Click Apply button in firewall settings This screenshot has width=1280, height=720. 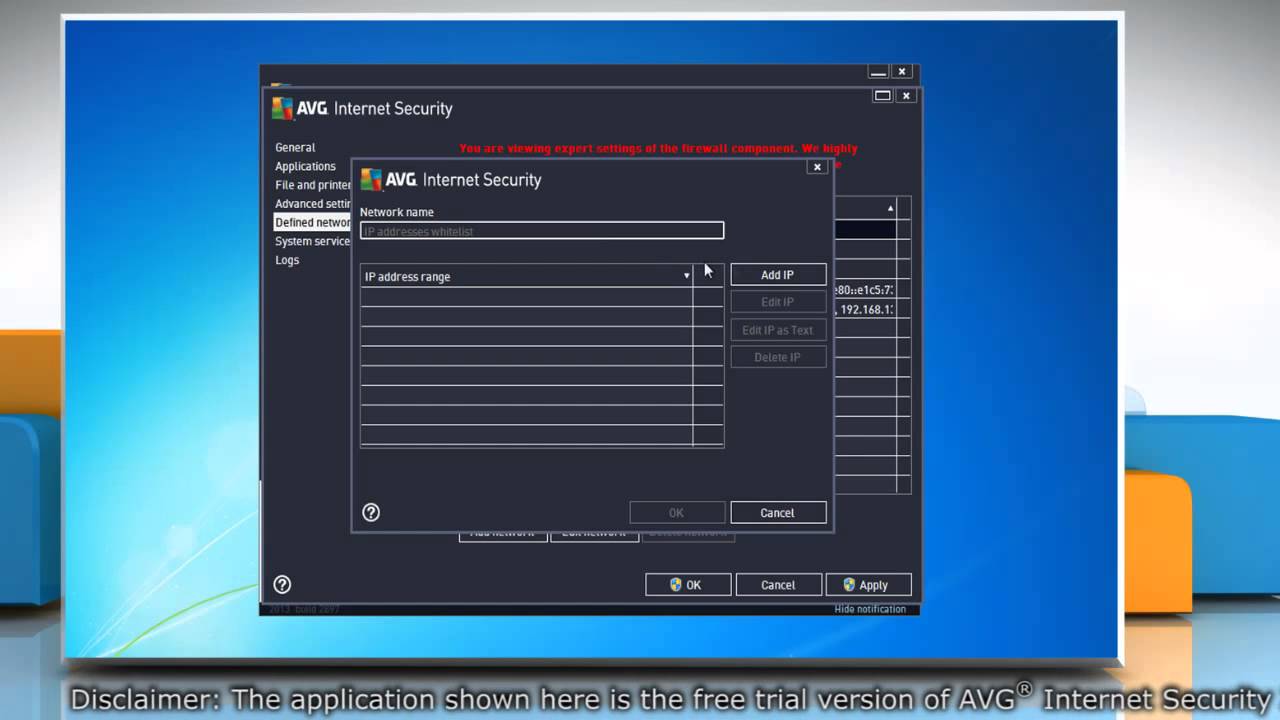tap(869, 585)
